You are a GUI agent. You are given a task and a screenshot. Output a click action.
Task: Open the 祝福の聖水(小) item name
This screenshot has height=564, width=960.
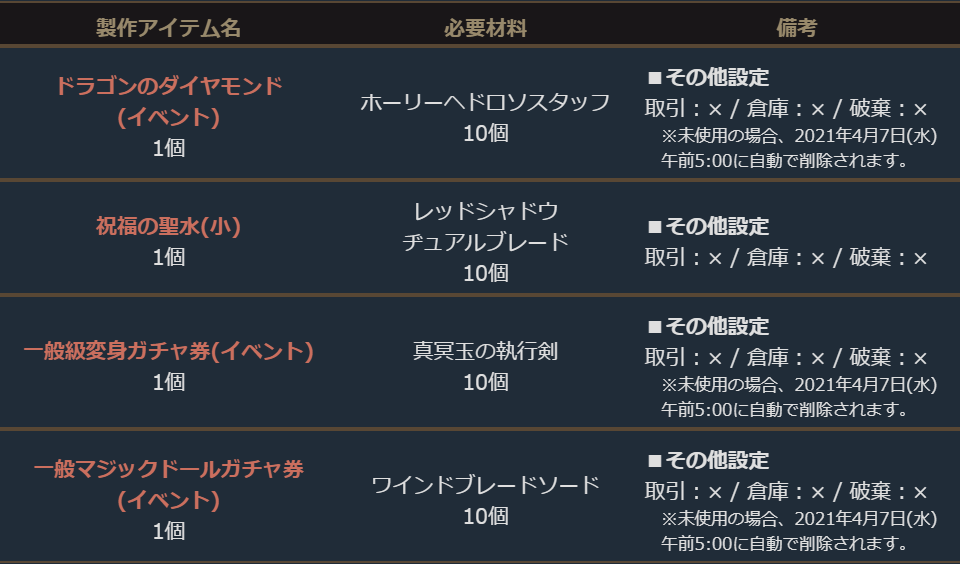[168, 227]
